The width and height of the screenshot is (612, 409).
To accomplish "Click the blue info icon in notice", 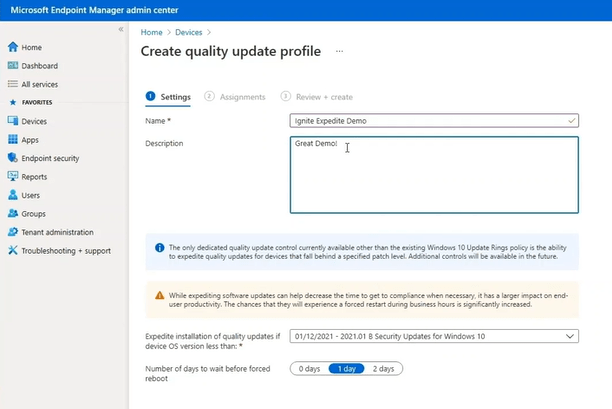I will coord(160,248).
